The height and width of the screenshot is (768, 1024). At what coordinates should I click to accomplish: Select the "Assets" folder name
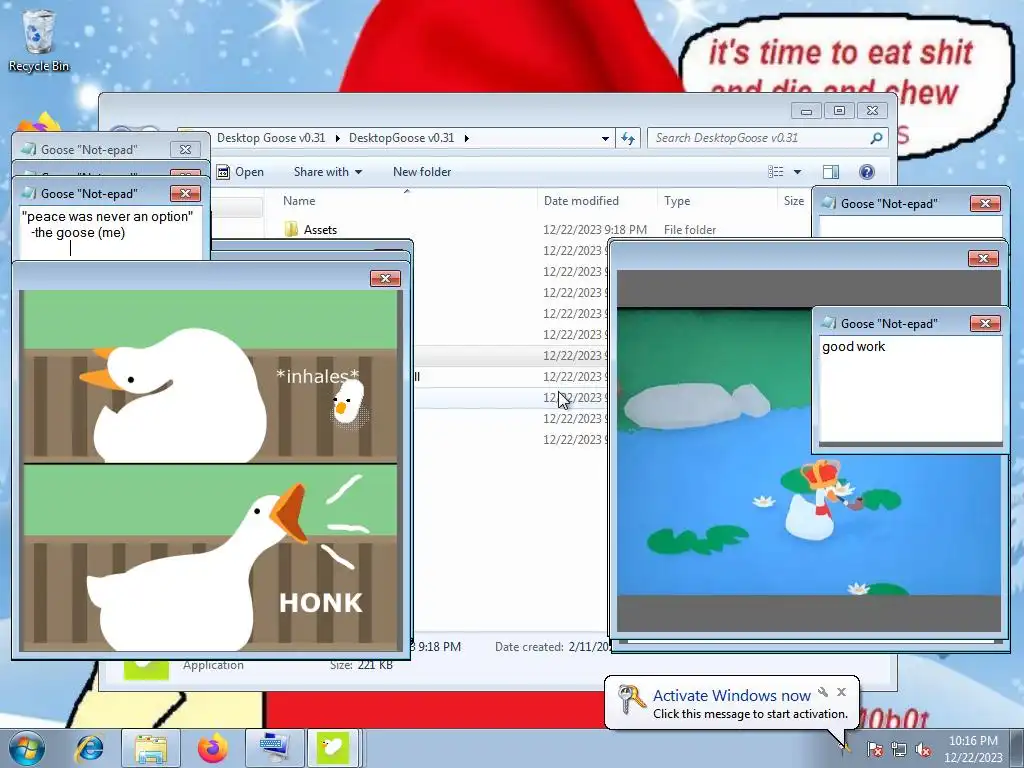tap(320, 229)
